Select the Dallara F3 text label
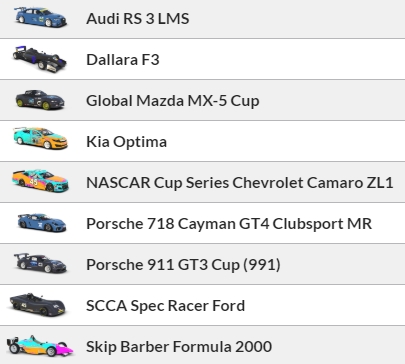This screenshot has width=405, height=364. (123, 60)
